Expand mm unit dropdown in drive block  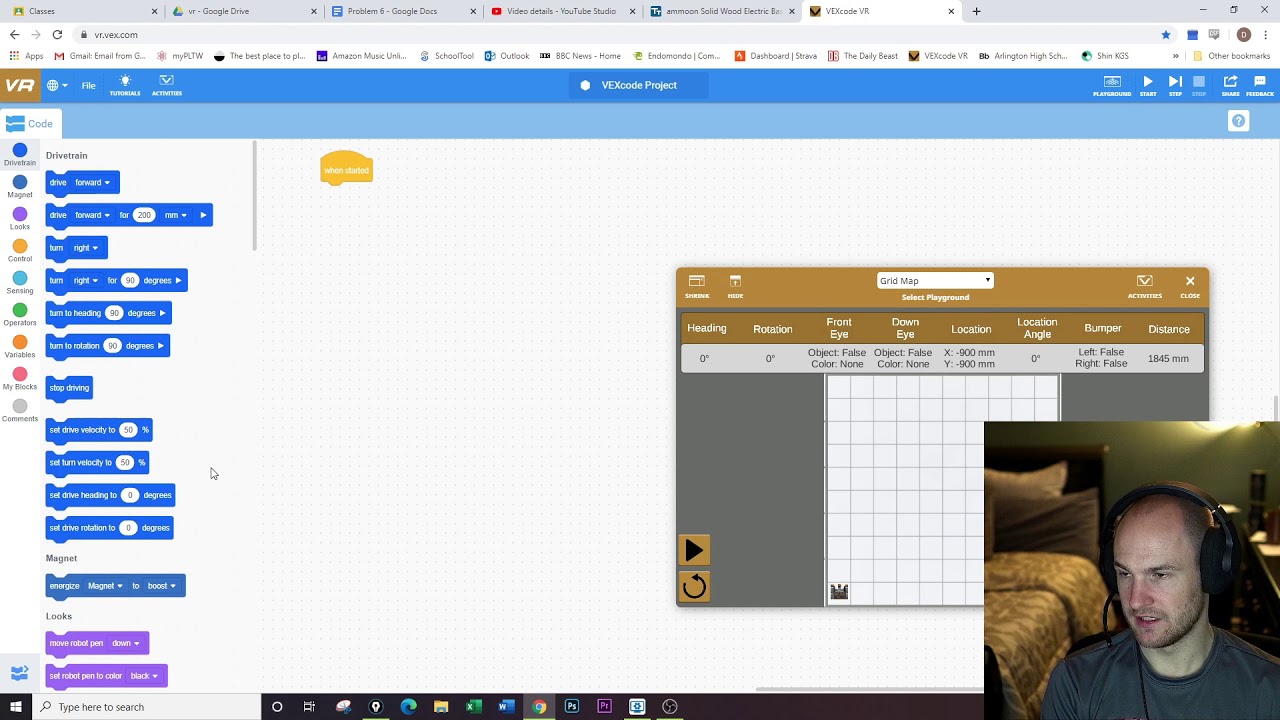click(176, 215)
